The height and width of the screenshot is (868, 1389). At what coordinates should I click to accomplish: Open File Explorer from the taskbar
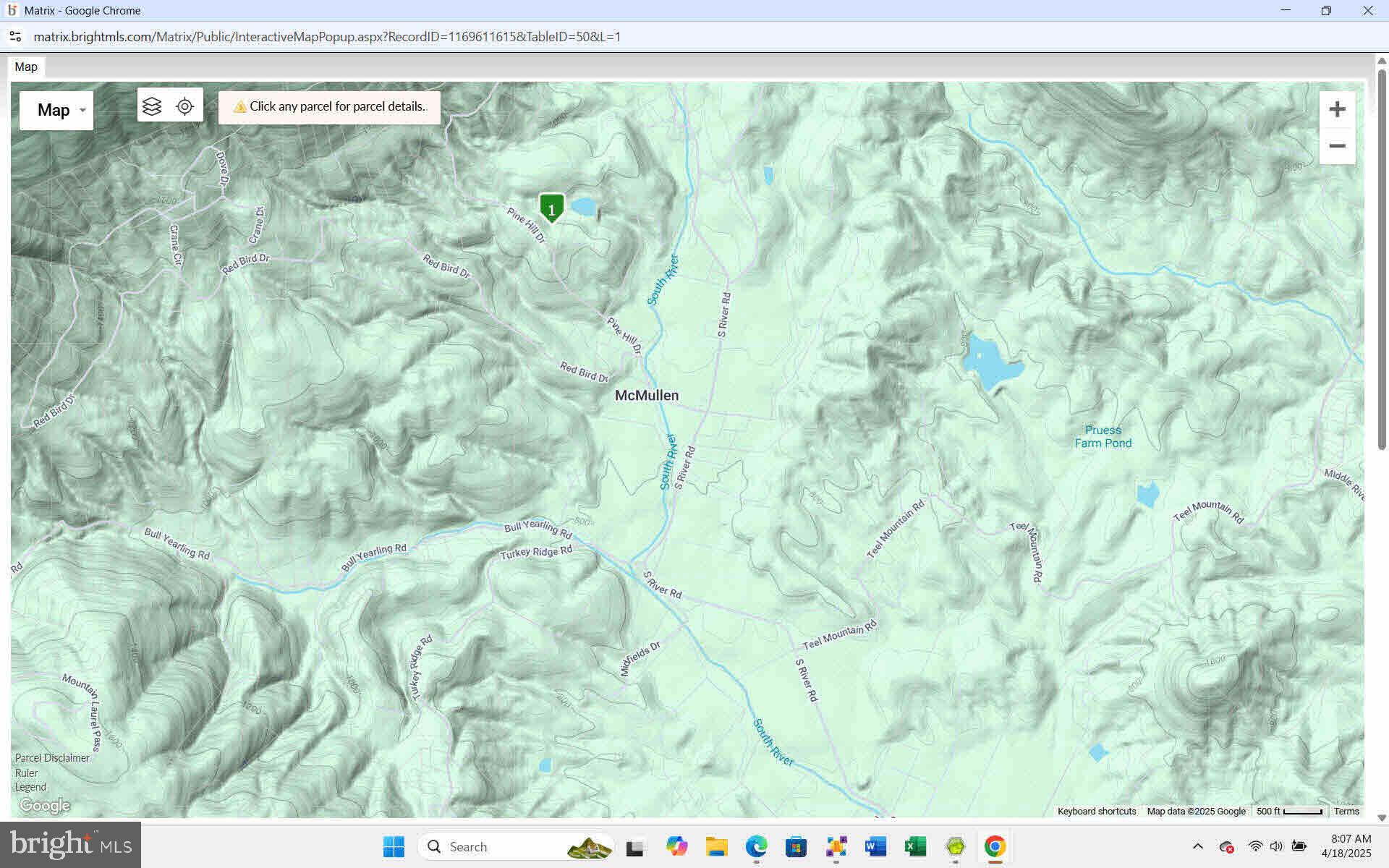pos(716,846)
